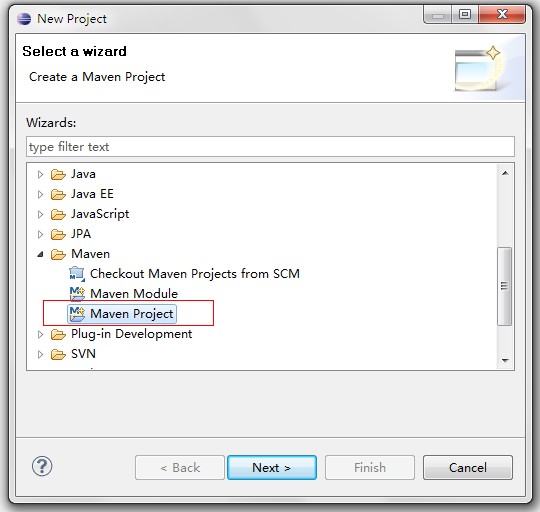The height and width of the screenshot is (512, 540).
Task: Focus the type filter text field
Action: tap(270, 147)
